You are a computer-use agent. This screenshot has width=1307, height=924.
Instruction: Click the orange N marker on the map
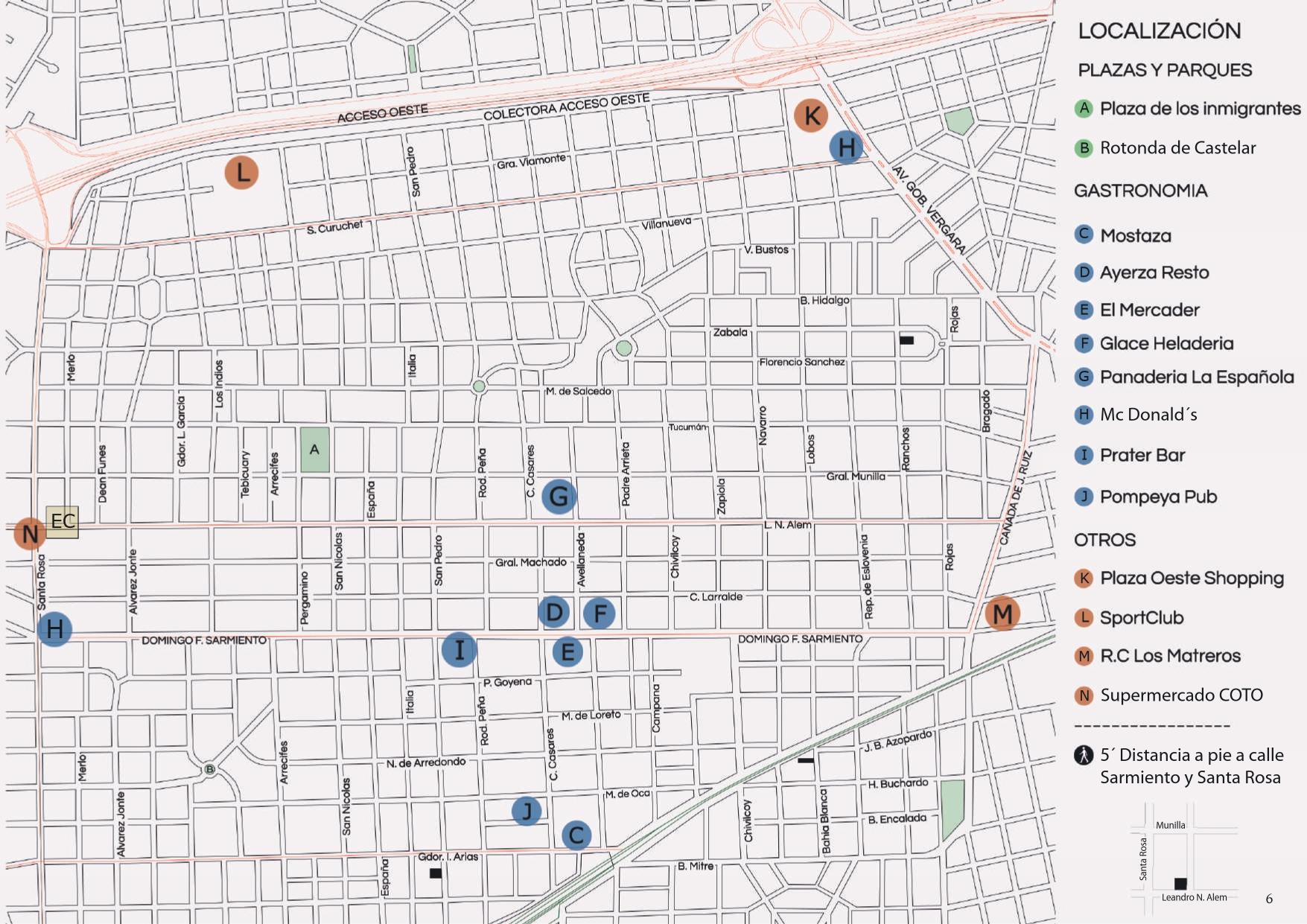pos(31,533)
